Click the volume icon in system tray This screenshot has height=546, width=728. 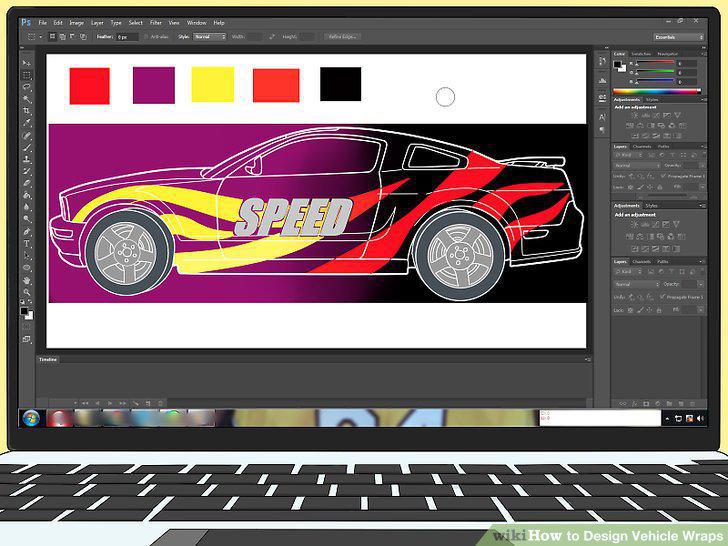(700, 418)
